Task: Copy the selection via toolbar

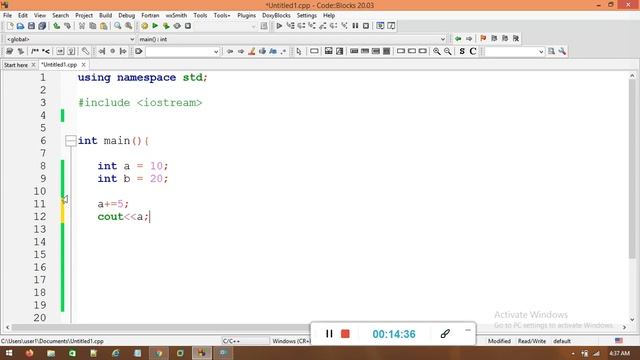Action: [x=93, y=26]
